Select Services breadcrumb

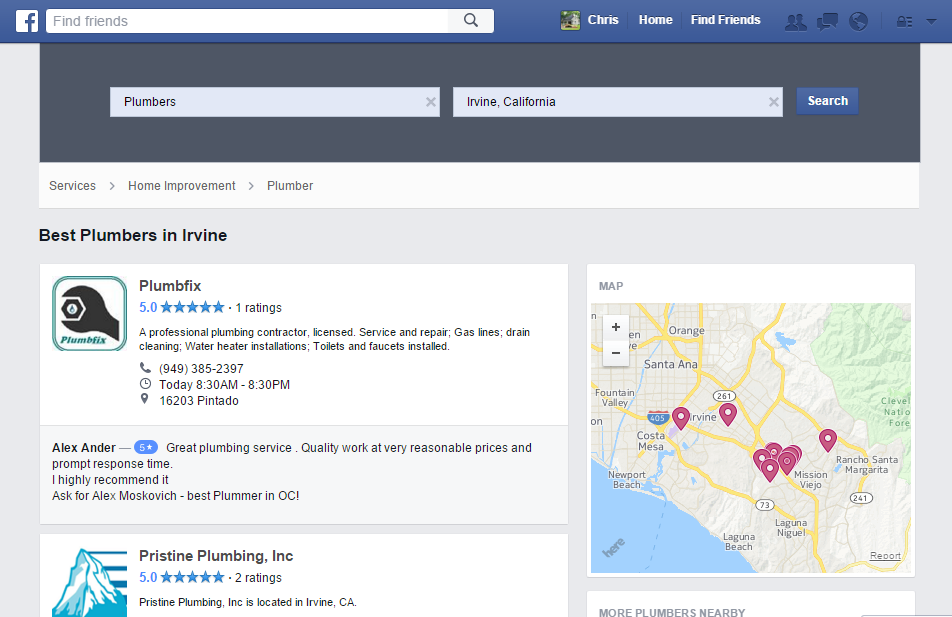click(x=72, y=186)
